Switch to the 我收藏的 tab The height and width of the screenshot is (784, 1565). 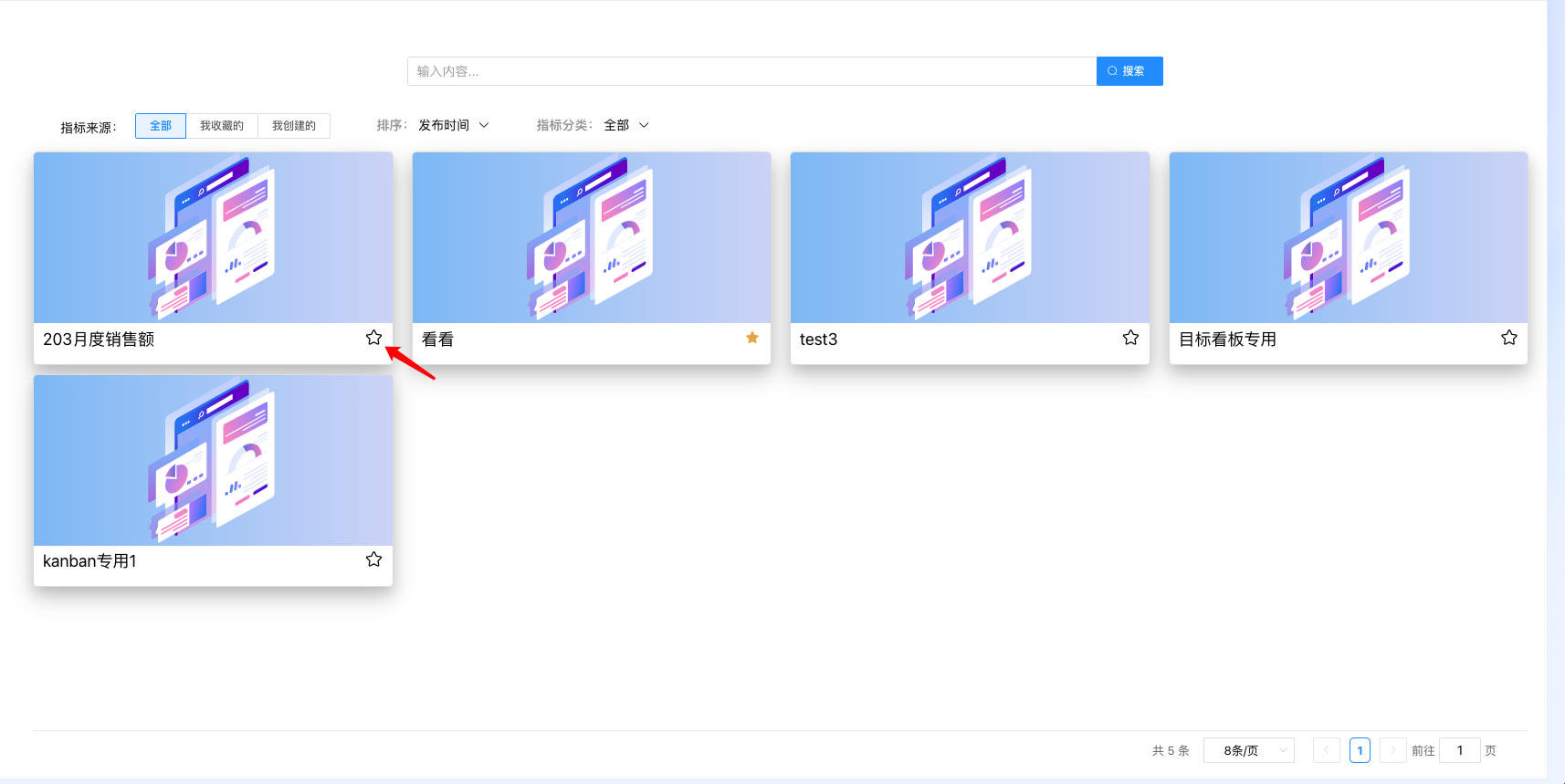(x=222, y=126)
